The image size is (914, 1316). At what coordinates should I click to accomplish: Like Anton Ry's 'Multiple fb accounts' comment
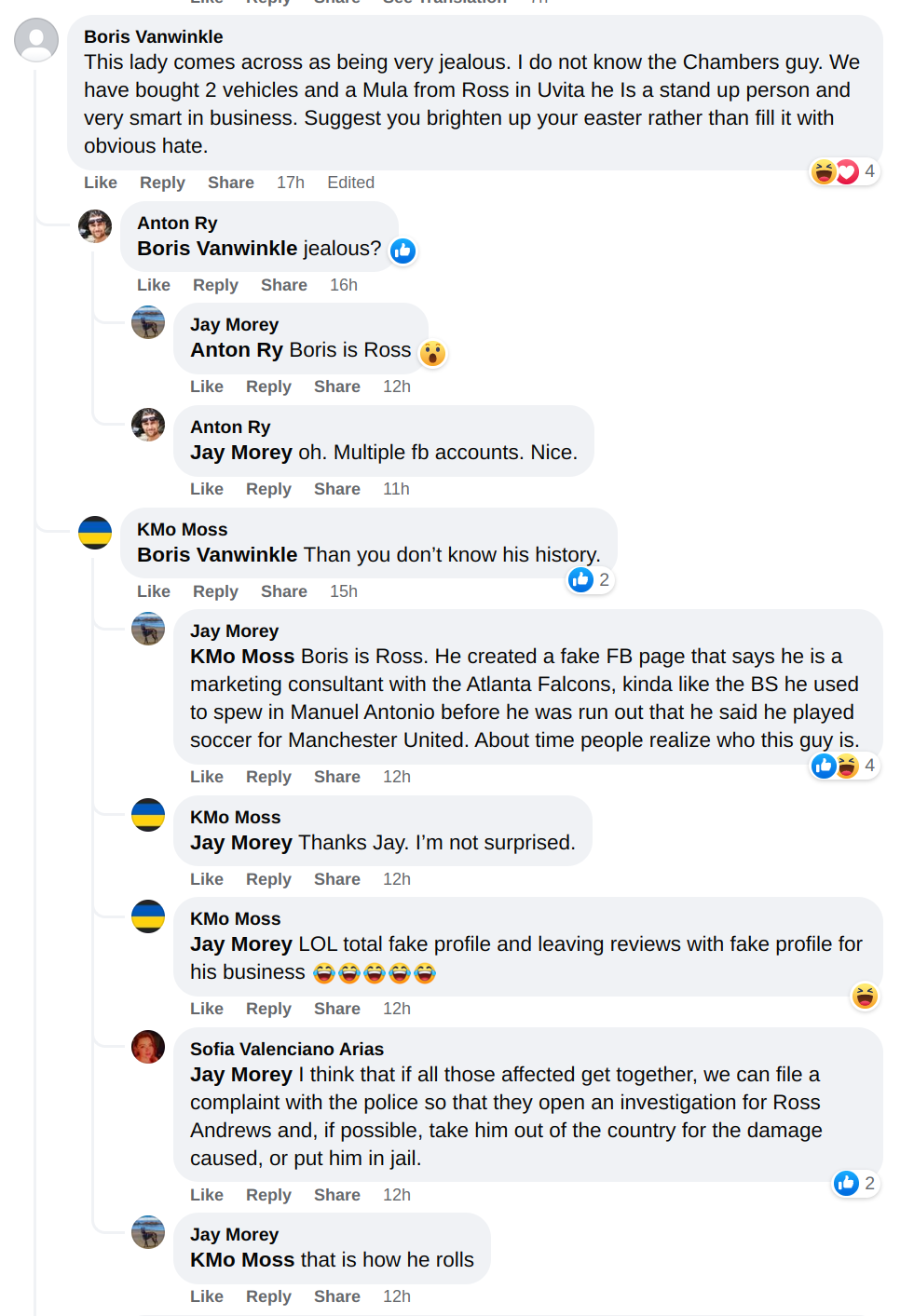pos(207,489)
